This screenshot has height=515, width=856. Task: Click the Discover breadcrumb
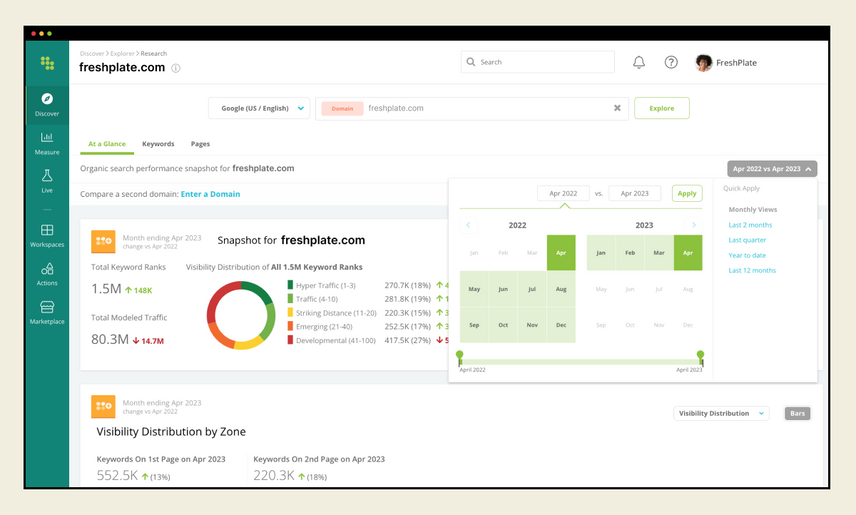click(x=92, y=54)
